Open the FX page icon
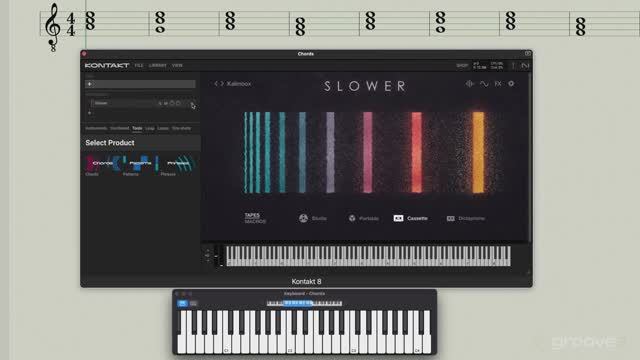The width and height of the screenshot is (640, 360). 498,84
